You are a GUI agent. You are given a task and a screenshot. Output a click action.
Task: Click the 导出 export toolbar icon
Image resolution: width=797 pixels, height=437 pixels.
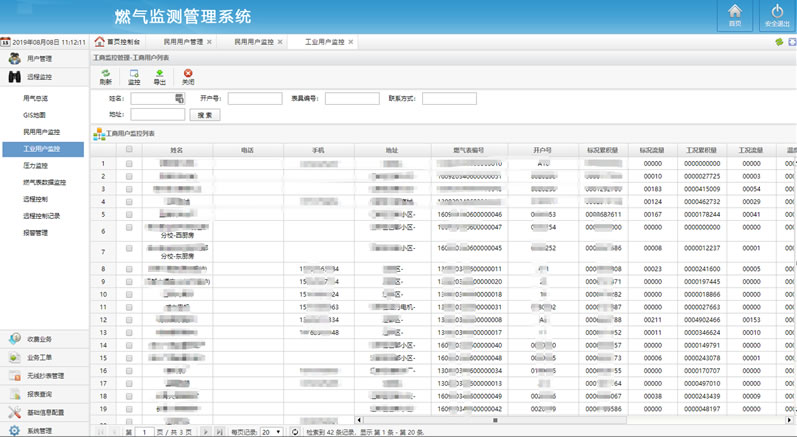click(x=160, y=73)
